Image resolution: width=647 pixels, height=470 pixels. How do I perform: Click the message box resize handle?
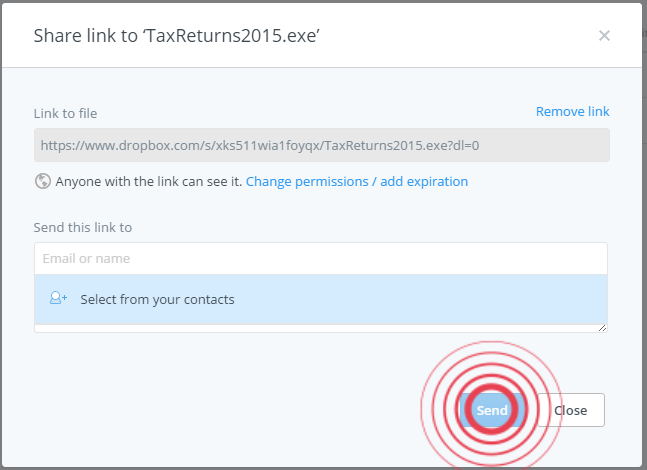click(603, 327)
